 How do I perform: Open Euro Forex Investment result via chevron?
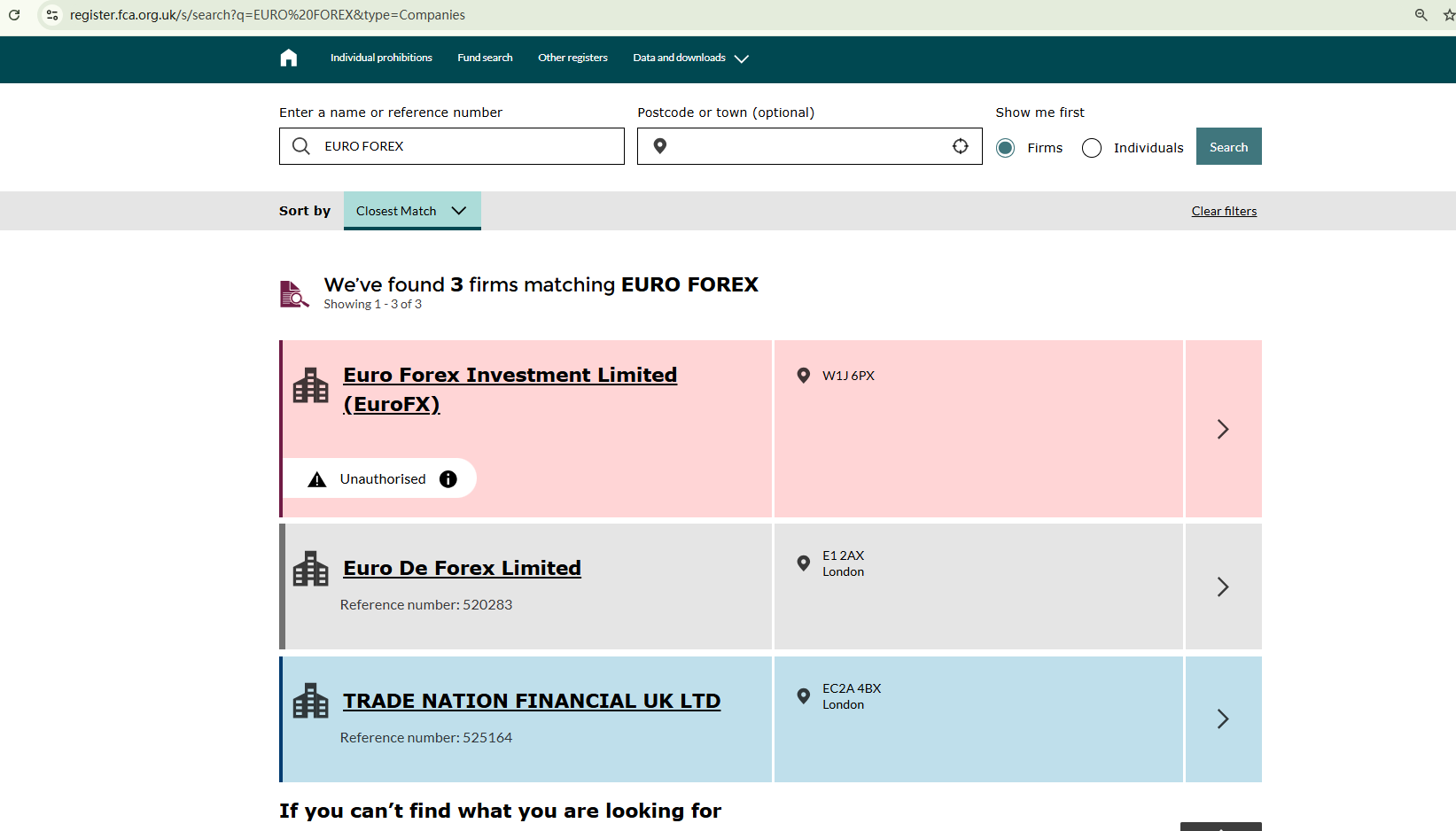pyautogui.click(x=1222, y=430)
